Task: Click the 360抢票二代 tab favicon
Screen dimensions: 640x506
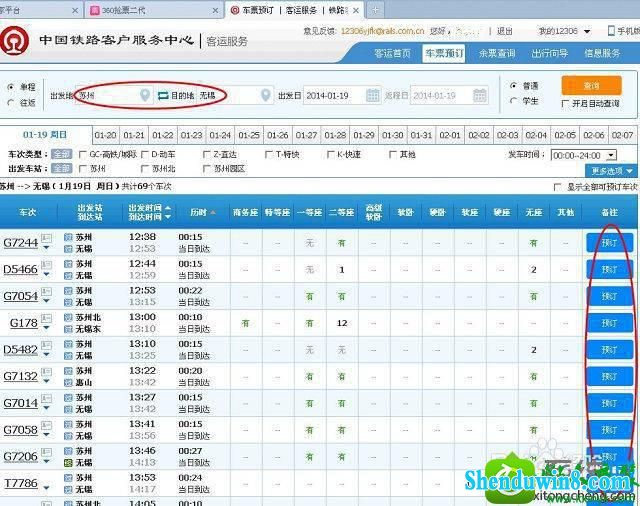Action: (x=95, y=11)
